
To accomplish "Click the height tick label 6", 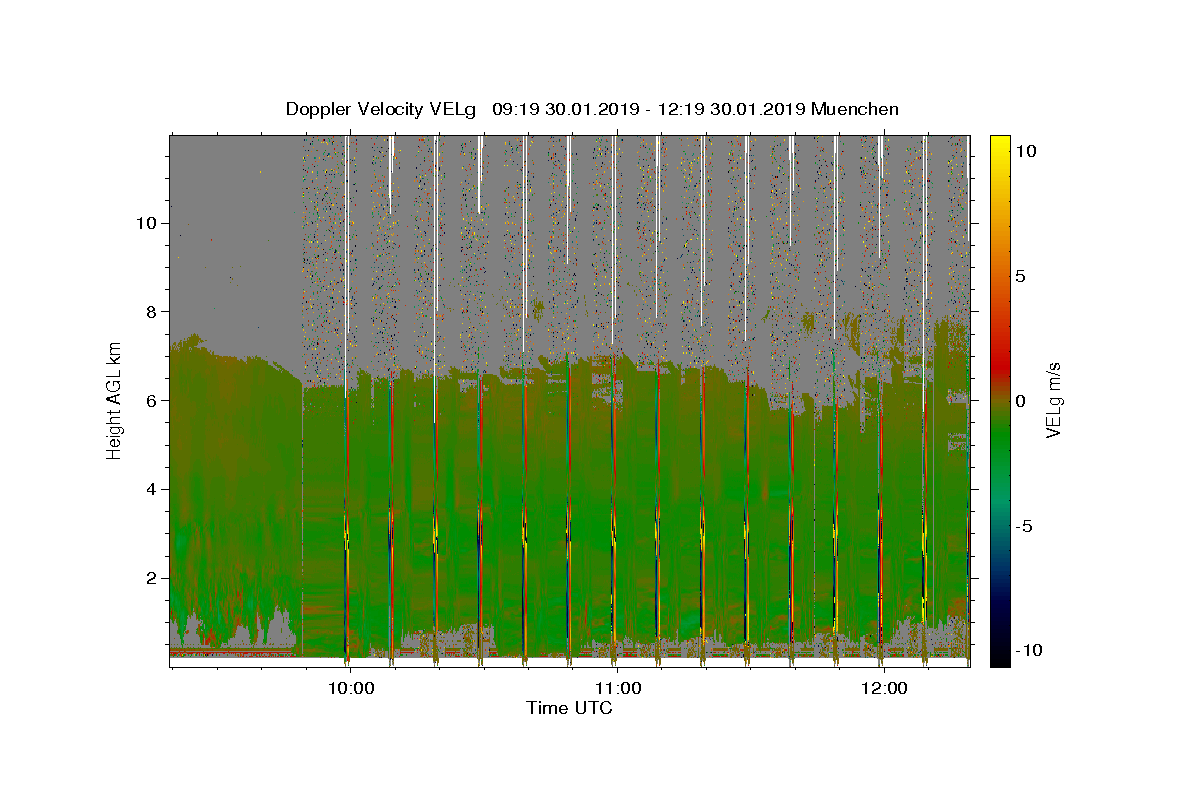I will (152, 400).
